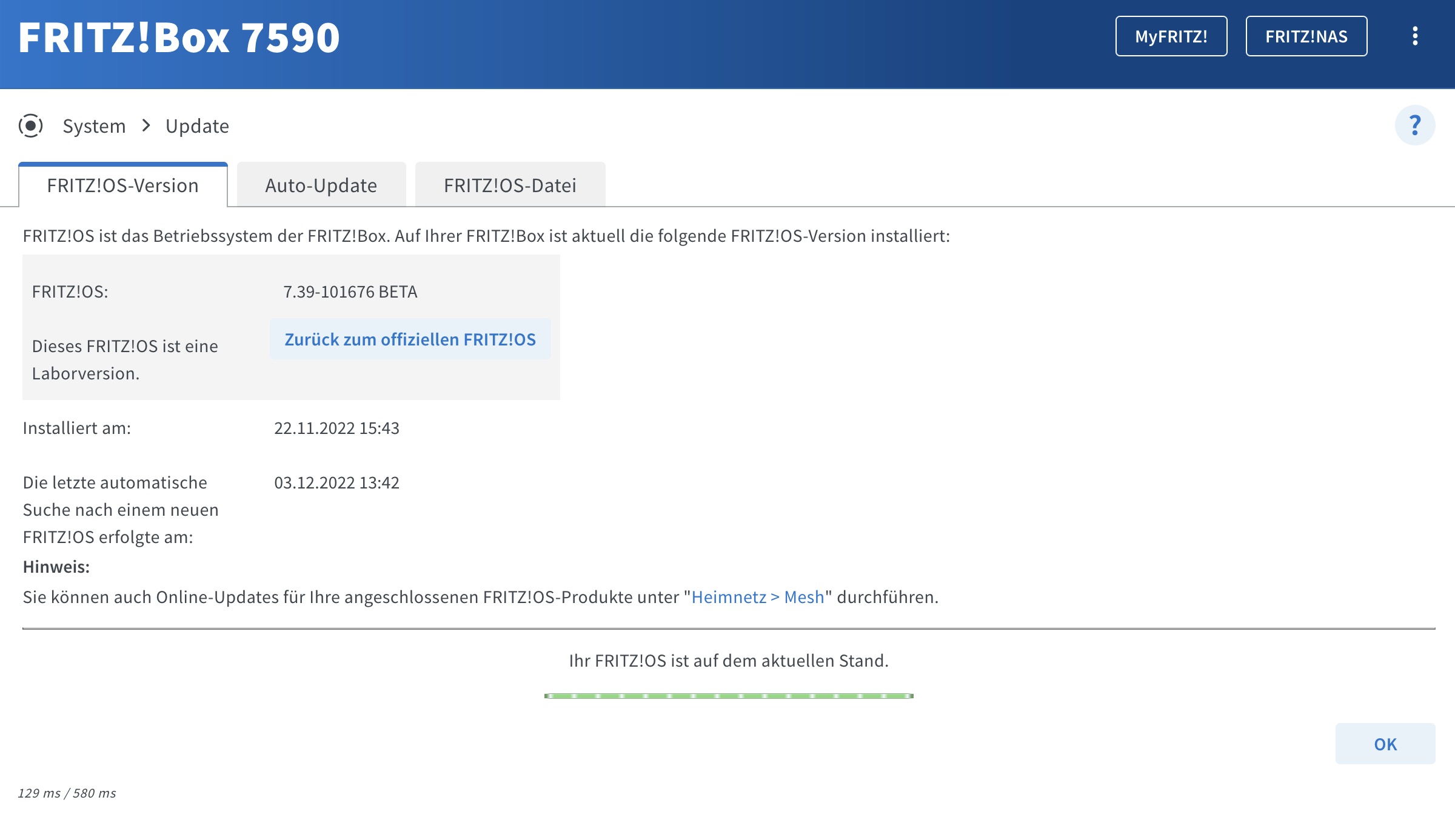
Task: Click the breadcrumb chevron arrow separator
Action: pyautogui.click(x=146, y=125)
